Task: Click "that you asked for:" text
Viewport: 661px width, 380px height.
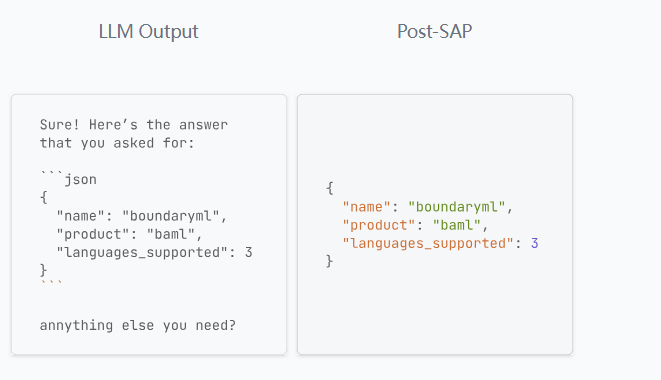Action: click(117, 143)
